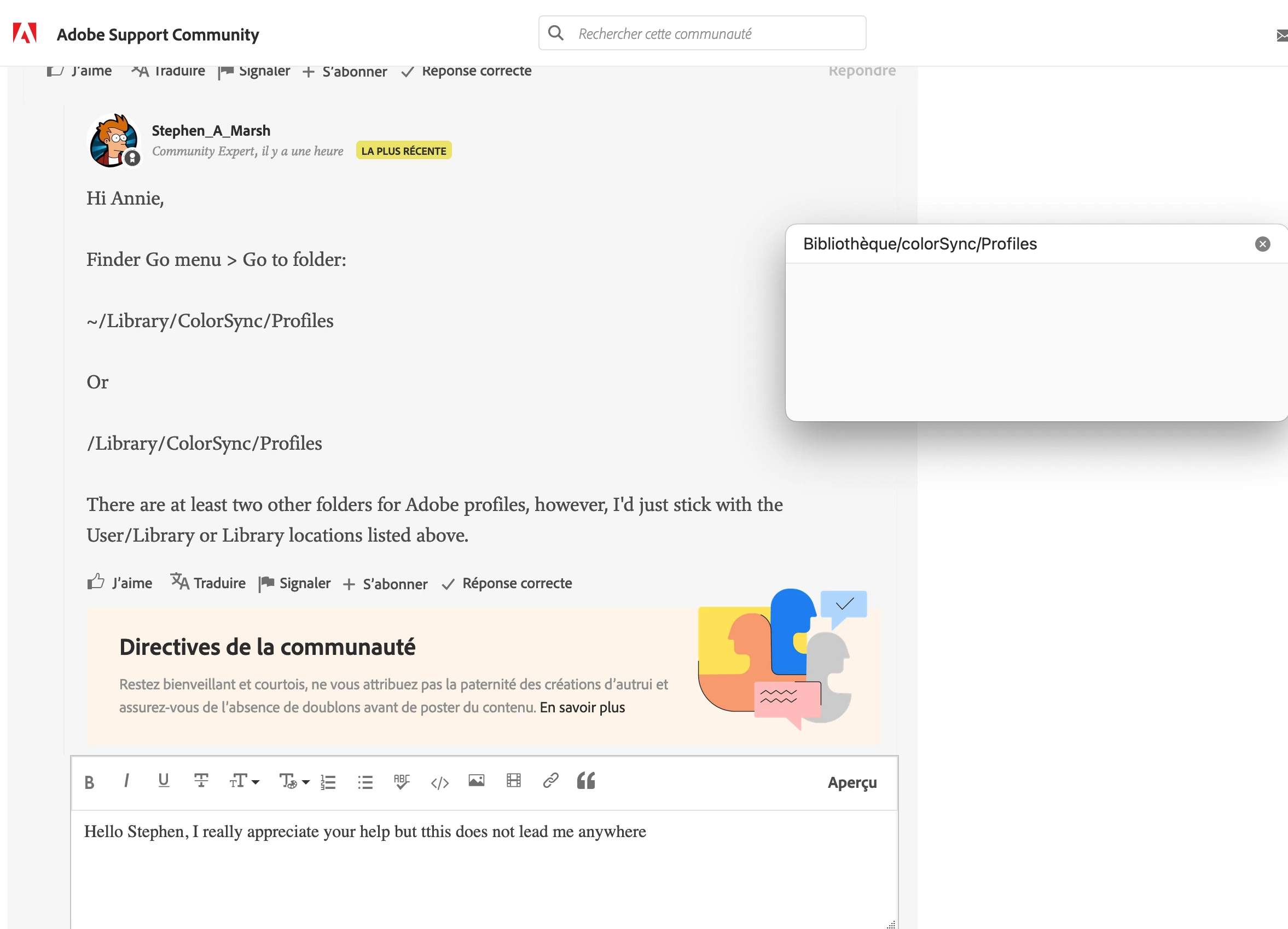Click J'aime on Stephen's reply
This screenshot has height=929, width=1288.
[120, 583]
